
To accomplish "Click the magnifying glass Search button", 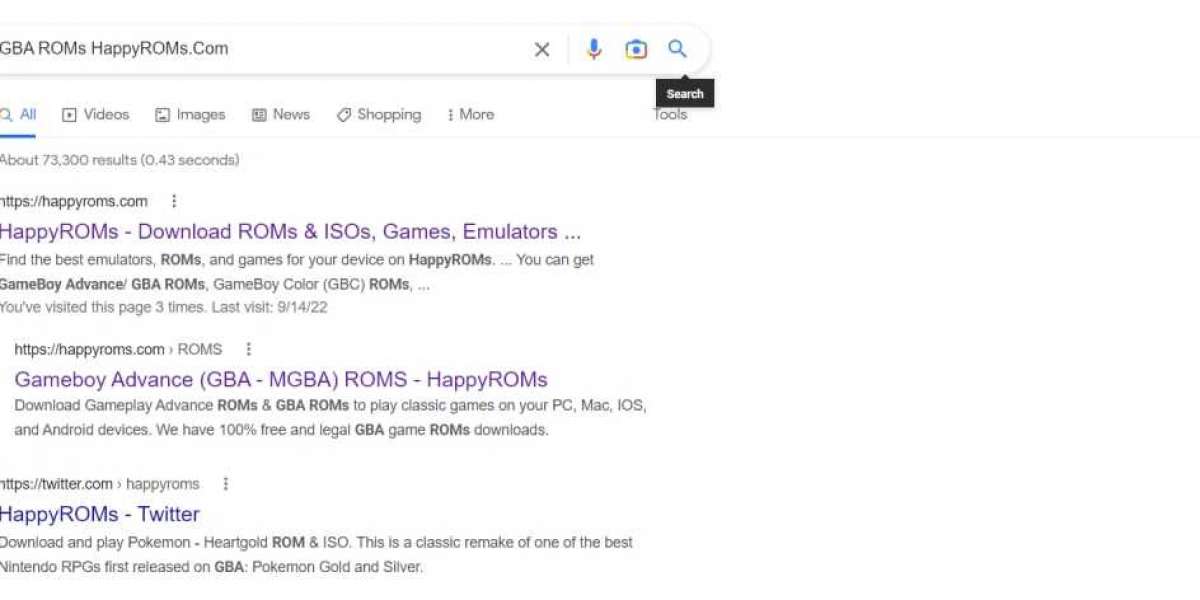I will (x=678, y=49).
